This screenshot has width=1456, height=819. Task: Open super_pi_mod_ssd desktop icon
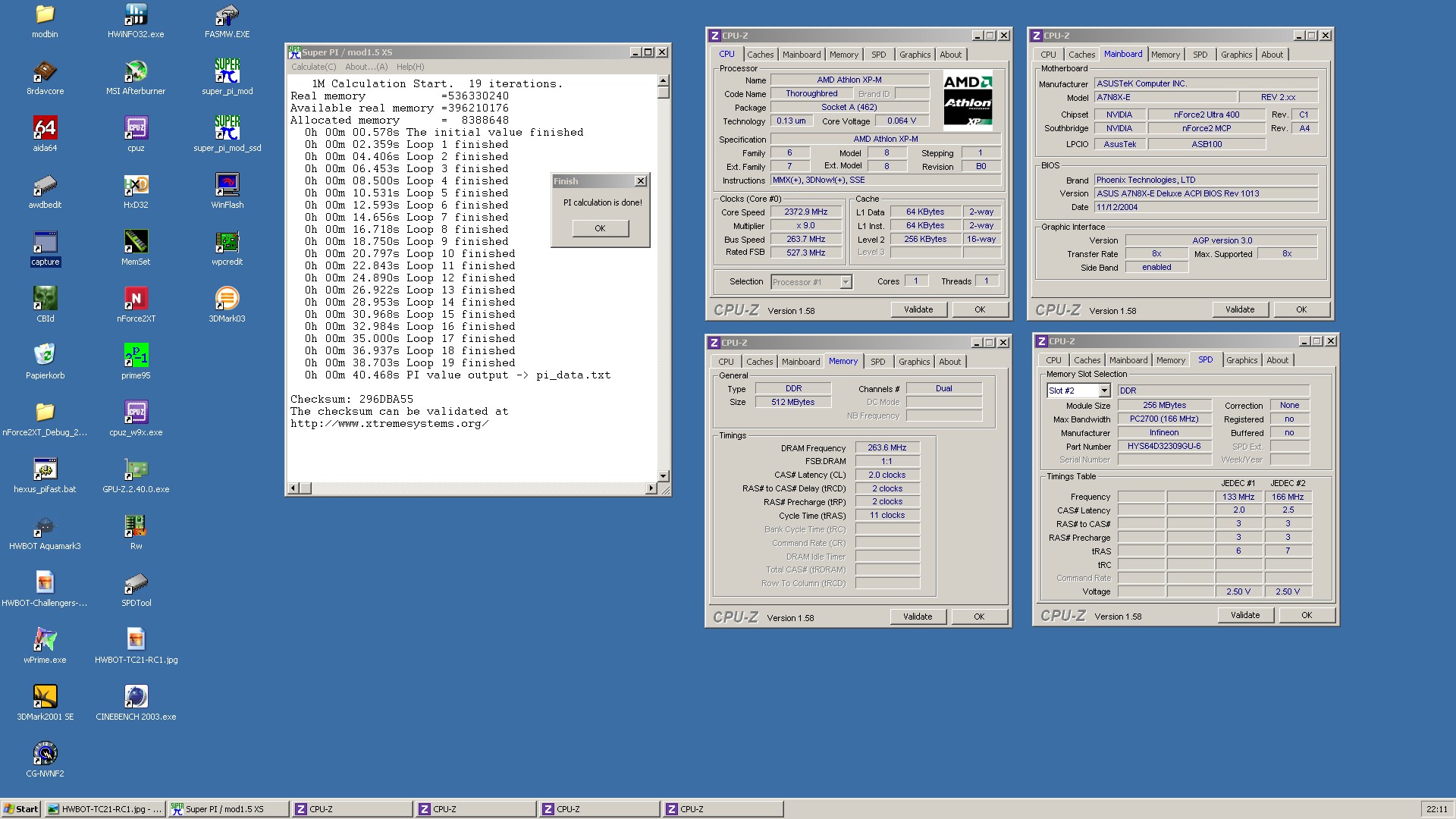coord(227,134)
